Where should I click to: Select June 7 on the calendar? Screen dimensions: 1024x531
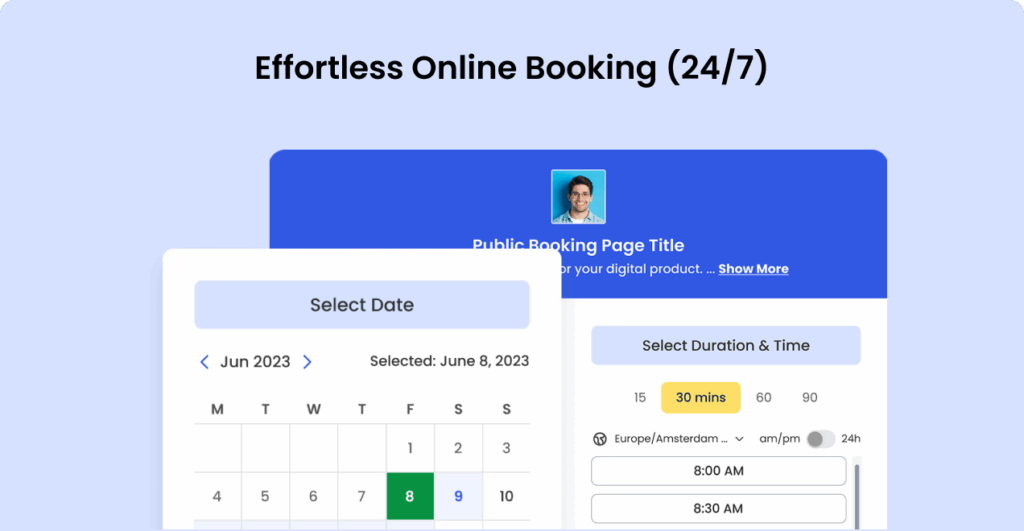(x=362, y=496)
